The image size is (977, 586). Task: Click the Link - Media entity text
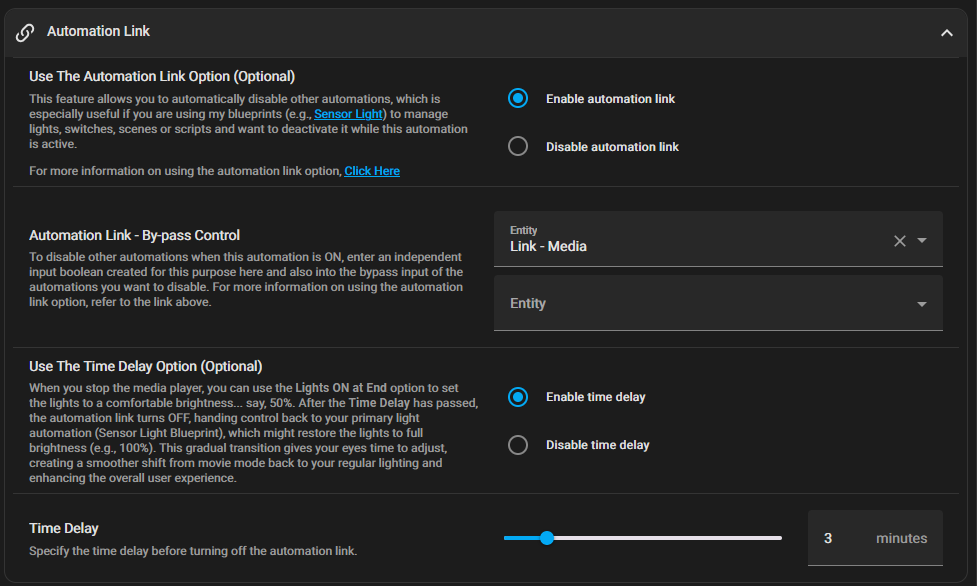click(x=548, y=246)
